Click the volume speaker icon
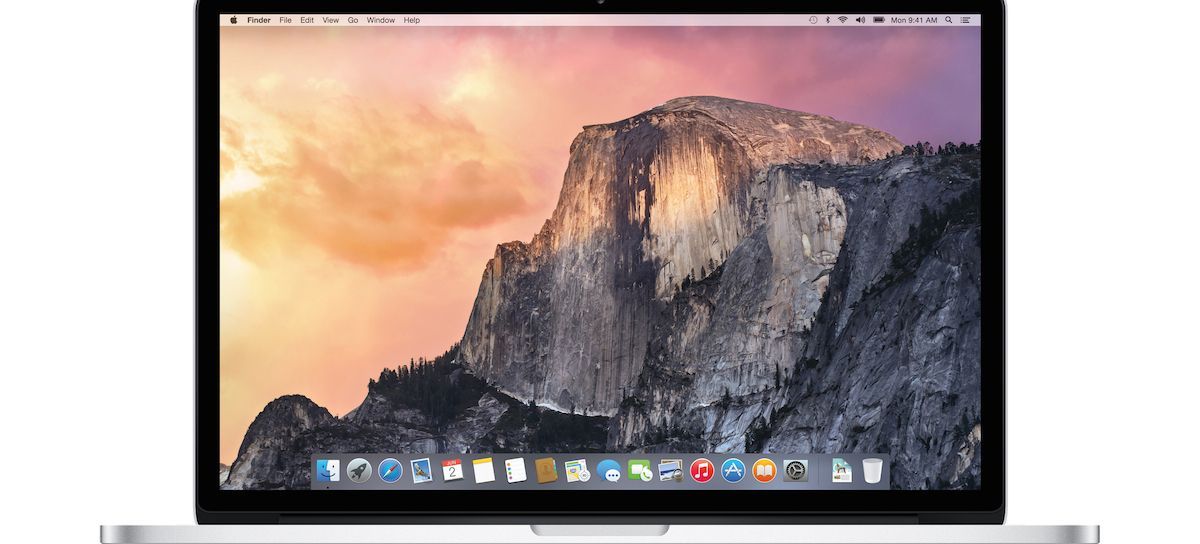This screenshot has height=544, width=1200. pyautogui.click(x=860, y=20)
